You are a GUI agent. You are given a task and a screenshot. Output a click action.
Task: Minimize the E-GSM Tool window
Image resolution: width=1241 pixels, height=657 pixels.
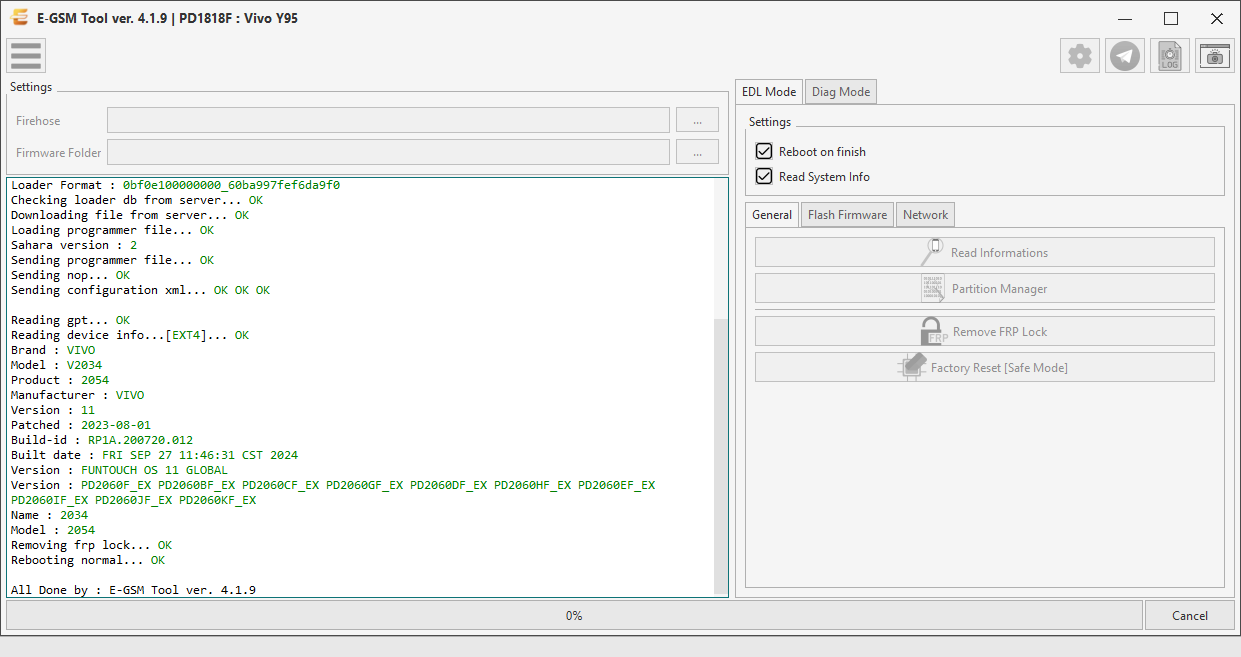click(1125, 18)
